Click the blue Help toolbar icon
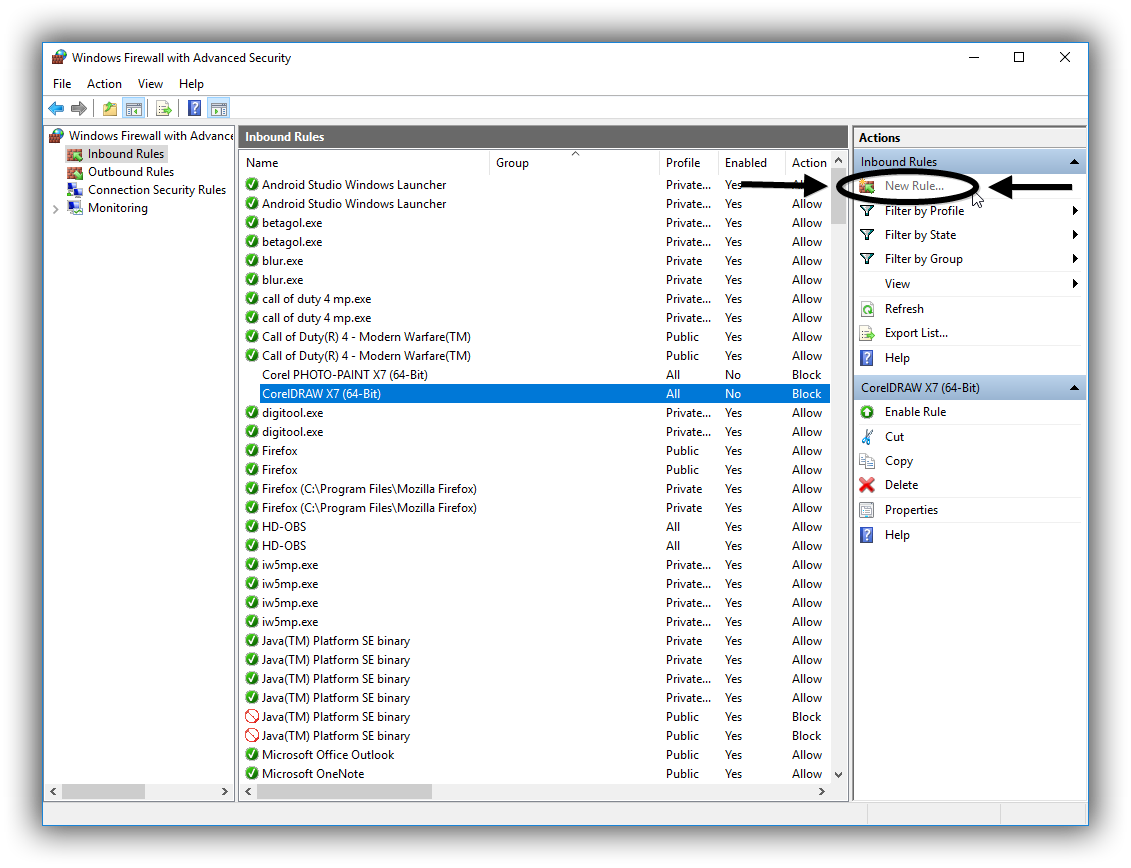Viewport: 1131px width, 868px height. click(195, 109)
